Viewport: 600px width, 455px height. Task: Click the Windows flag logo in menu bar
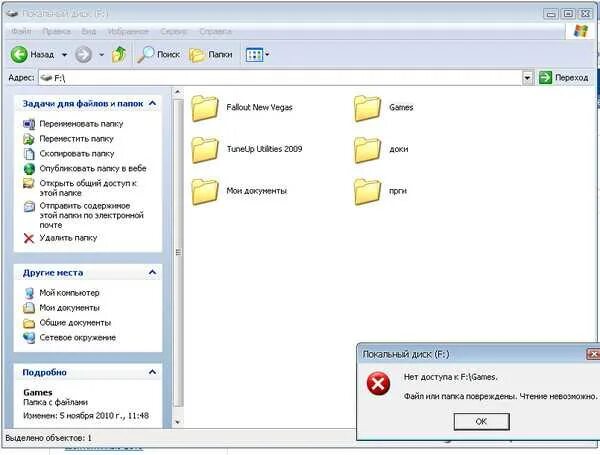click(x=580, y=31)
